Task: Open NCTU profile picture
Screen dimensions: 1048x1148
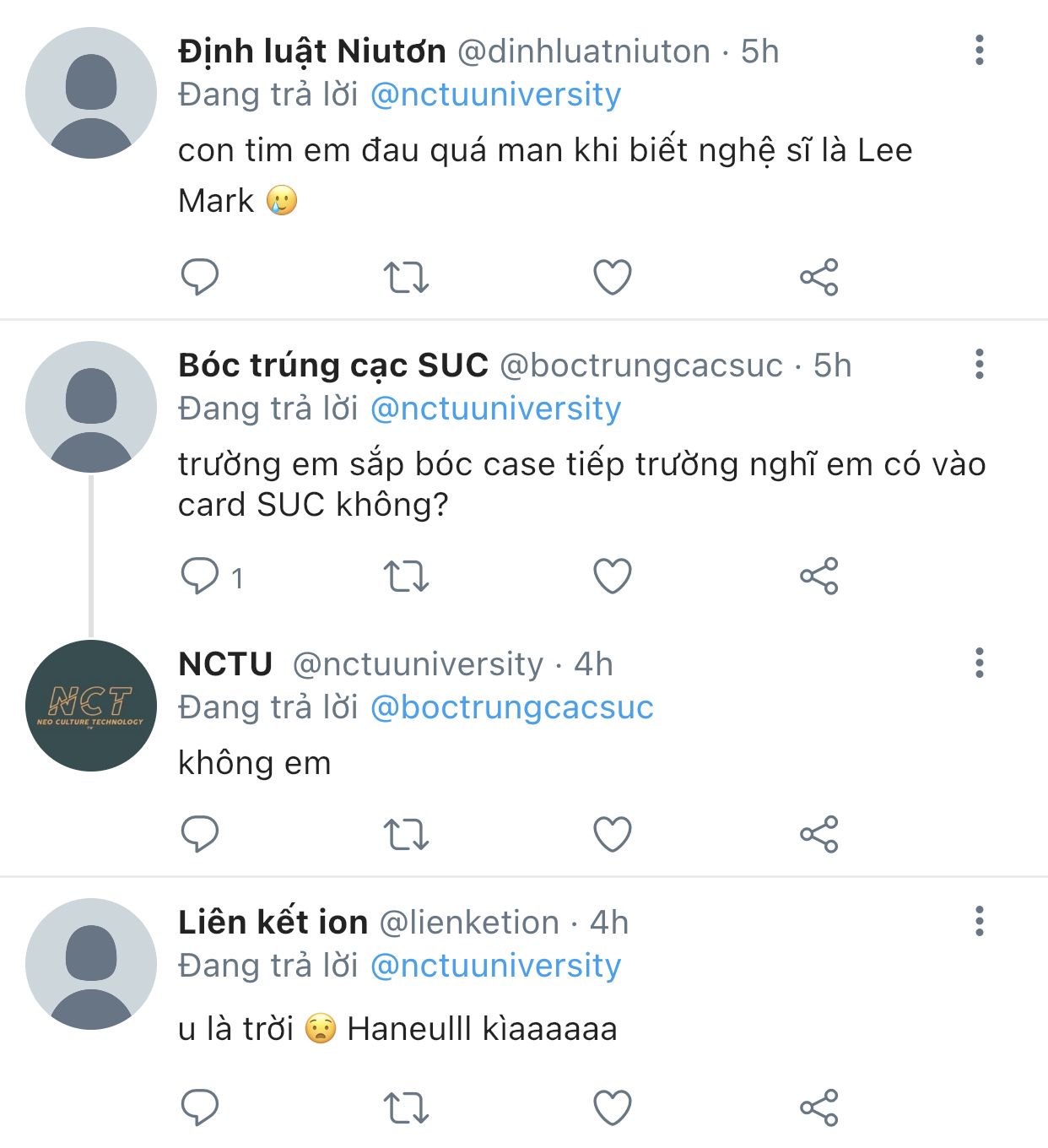Action: [x=91, y=706]
